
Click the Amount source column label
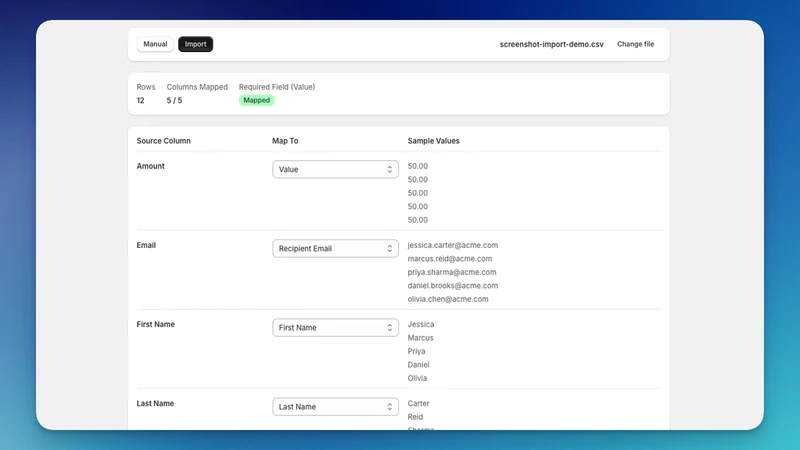(x=151, y=166)
